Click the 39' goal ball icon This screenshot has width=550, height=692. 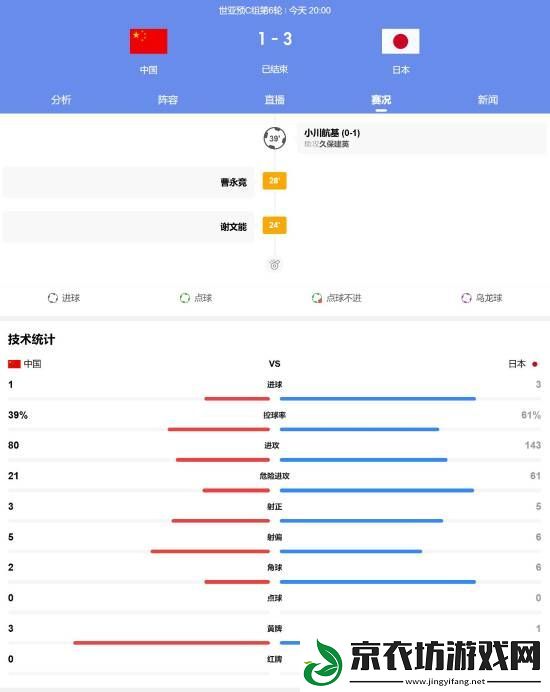(275, 138)
